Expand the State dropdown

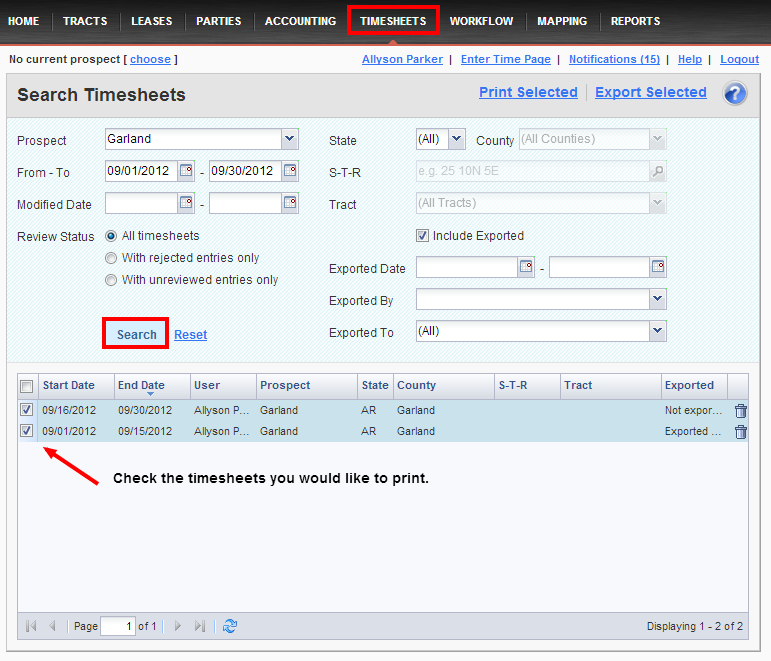tap(457, 139)
